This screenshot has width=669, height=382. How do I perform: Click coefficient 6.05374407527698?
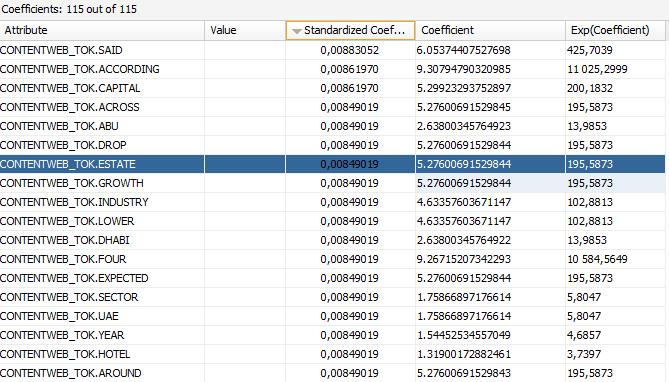(464, 50)
